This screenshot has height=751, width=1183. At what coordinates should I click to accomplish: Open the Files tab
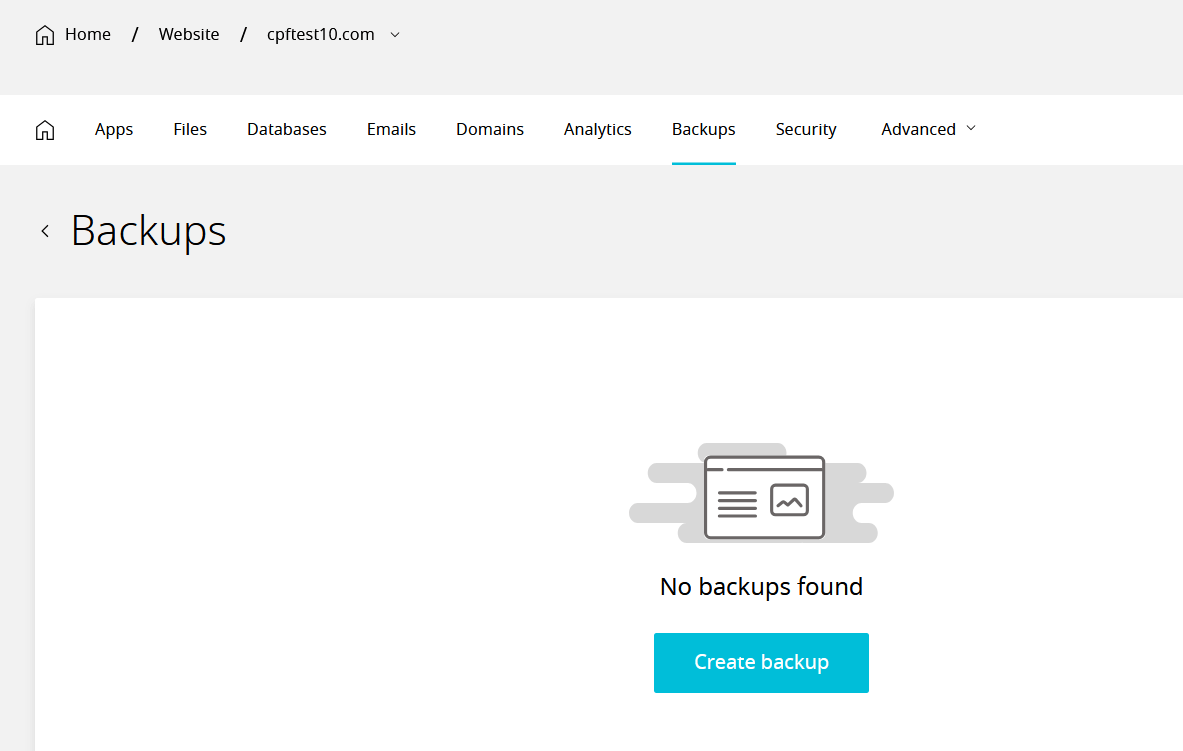pyautogui.click(x=190, y=129)
